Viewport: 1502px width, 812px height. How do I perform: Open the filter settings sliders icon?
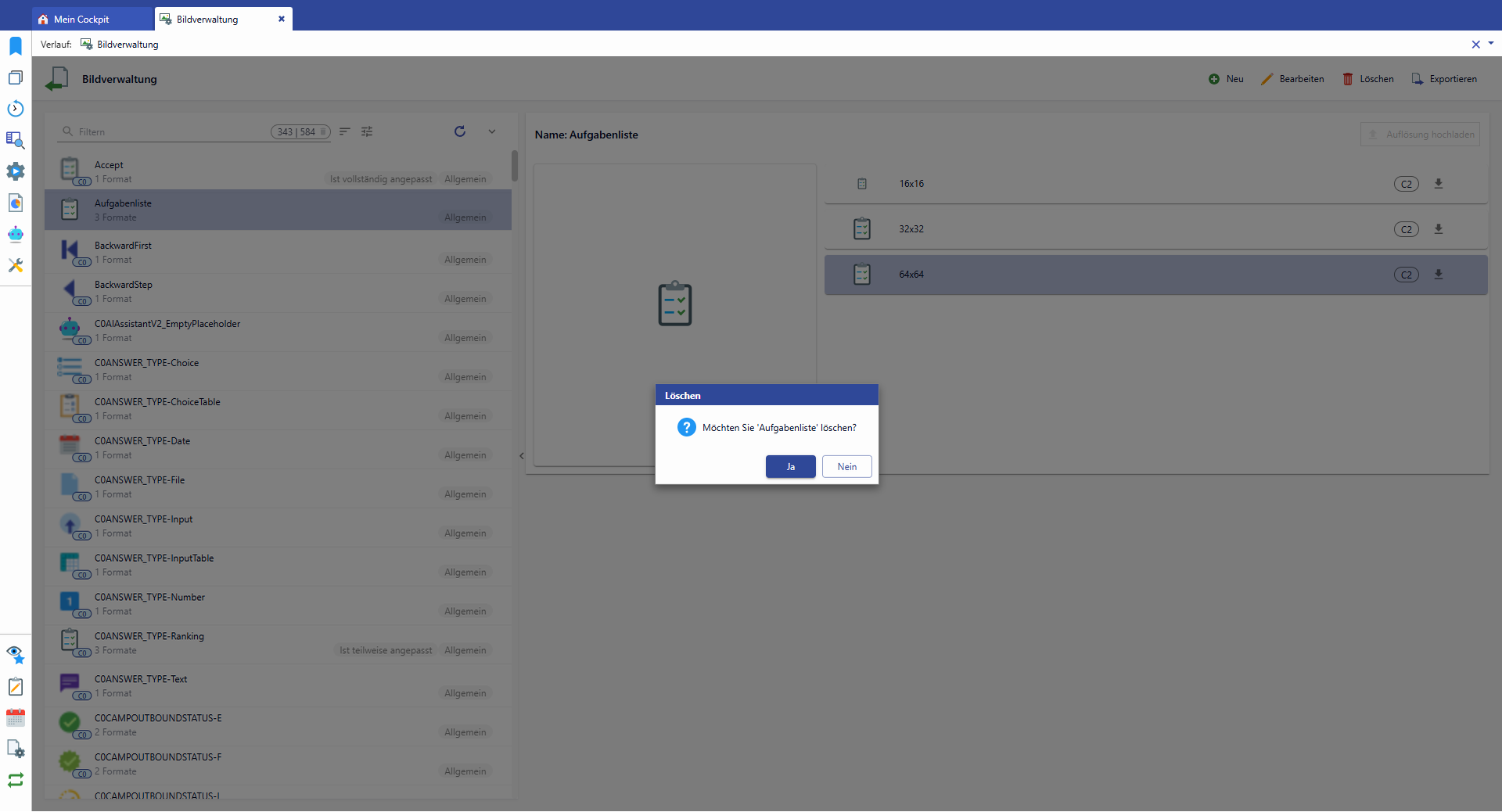pos(367,131)
